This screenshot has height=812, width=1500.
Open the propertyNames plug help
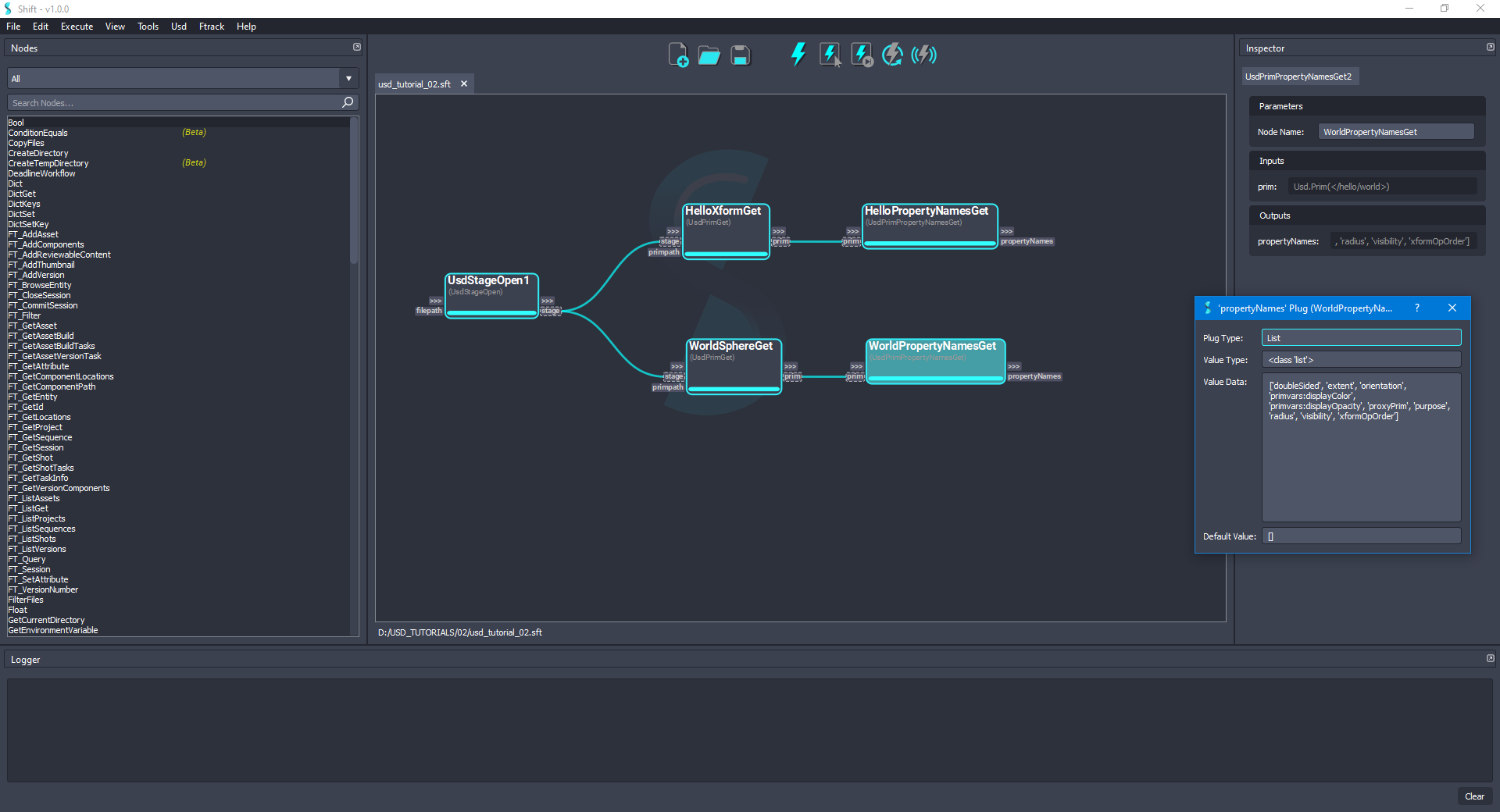click(x=1417, y=308)
